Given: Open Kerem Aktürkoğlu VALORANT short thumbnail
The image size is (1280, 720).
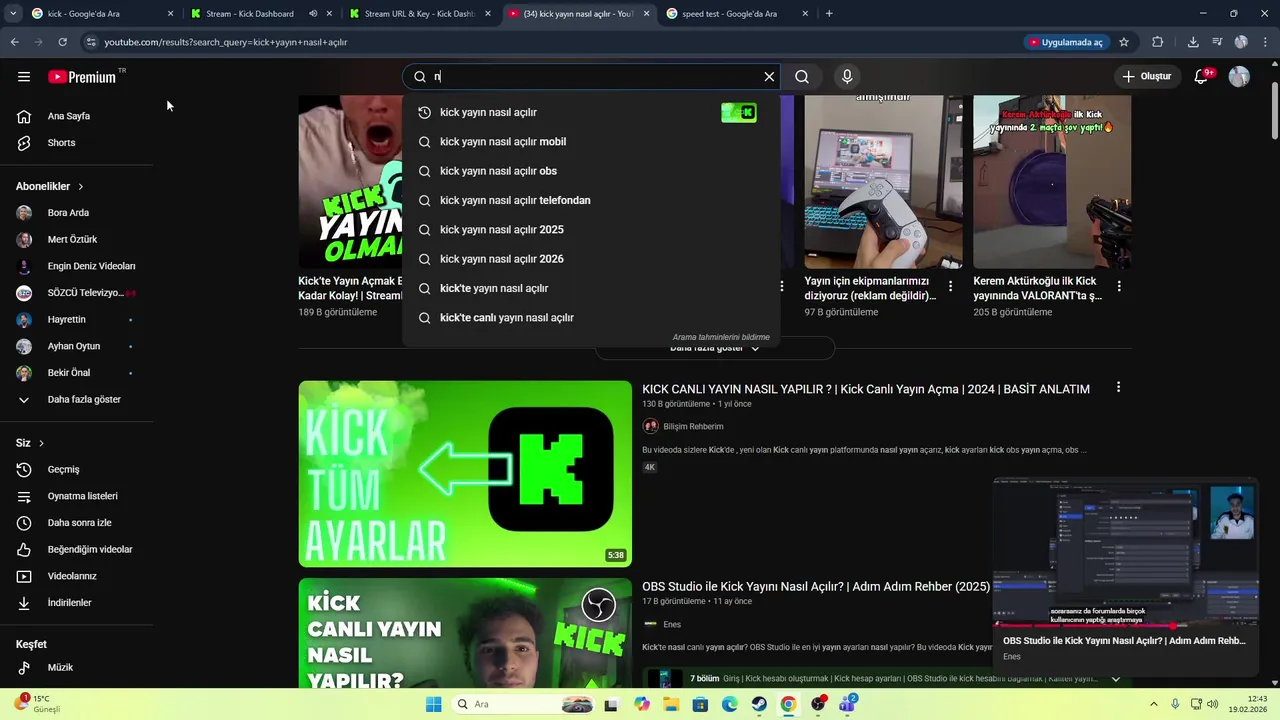Looking at the screenshot, I should (x=1052, y=182).
